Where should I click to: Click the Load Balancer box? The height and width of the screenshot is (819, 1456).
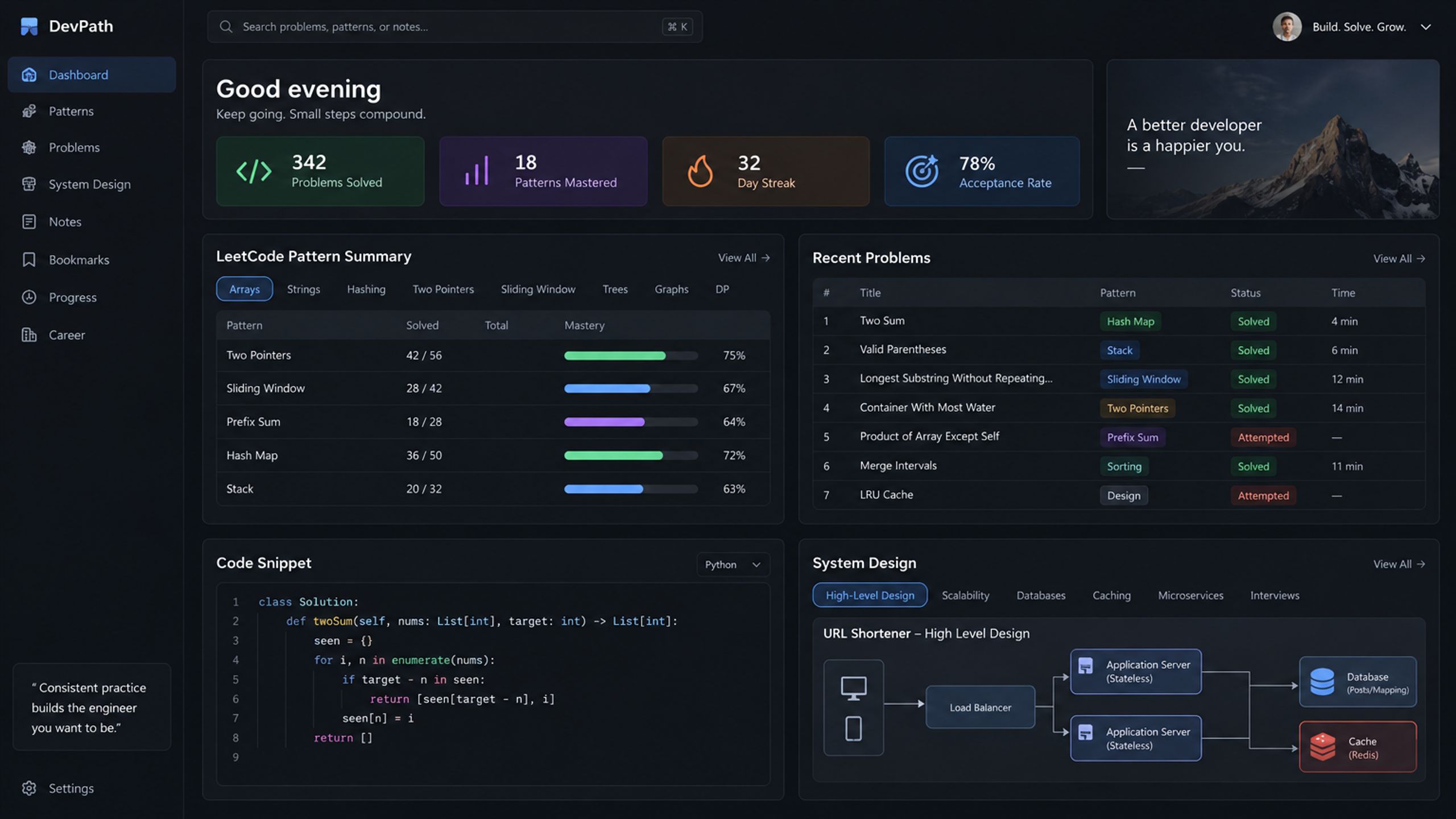pos(981,708)
